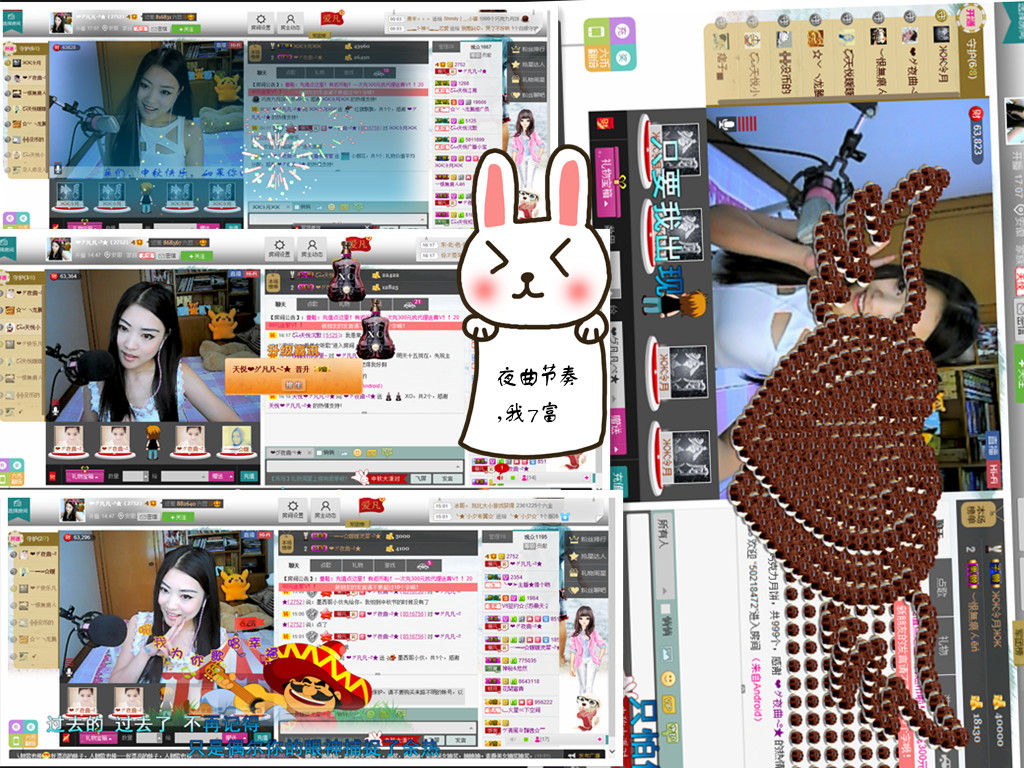Expand chat input arrow in XO bottle window
The width and height of the screenshot is (1024, 768).
[459, 466]
